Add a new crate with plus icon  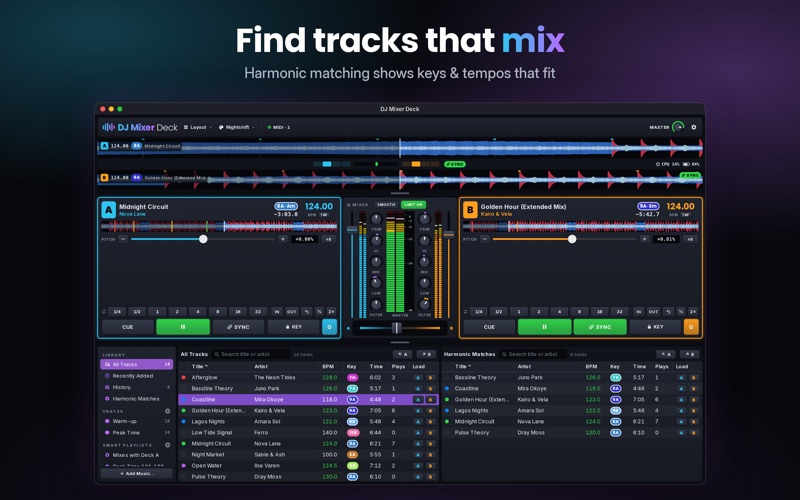tap(167, 411)
